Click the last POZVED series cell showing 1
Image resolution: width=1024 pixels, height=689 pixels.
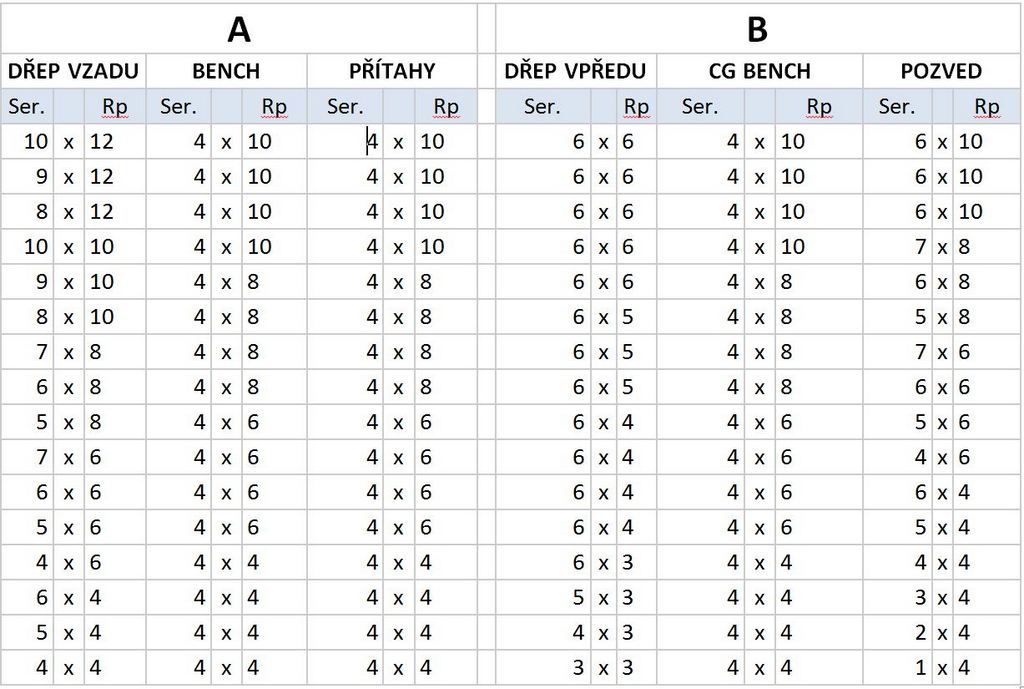point(897,667)
